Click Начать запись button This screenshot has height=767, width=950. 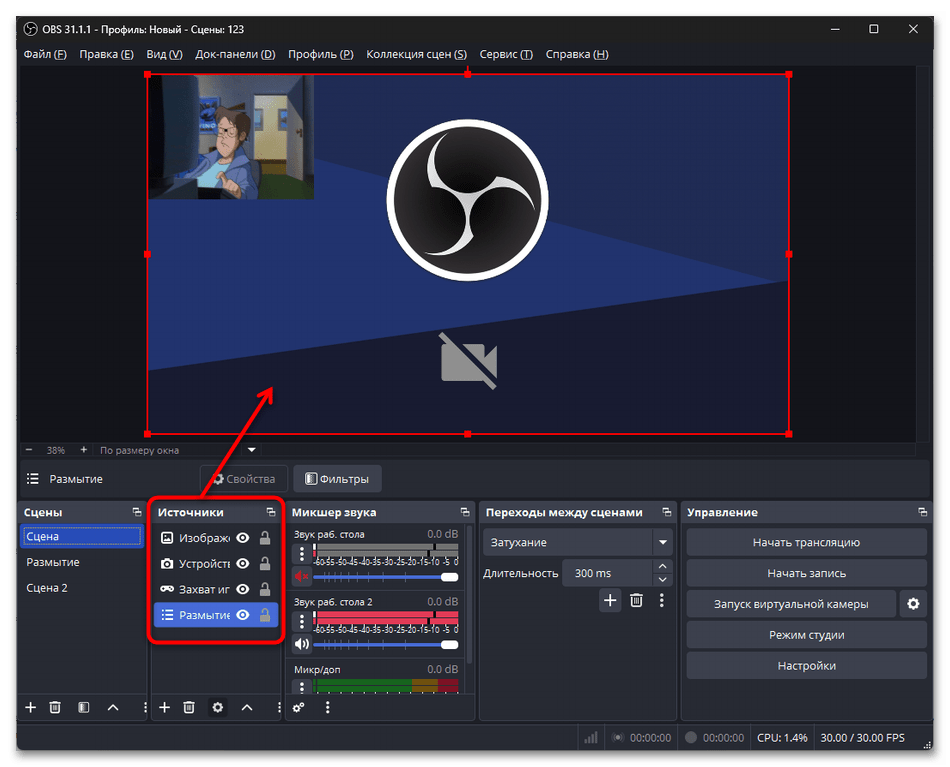(x=806, y=573)
